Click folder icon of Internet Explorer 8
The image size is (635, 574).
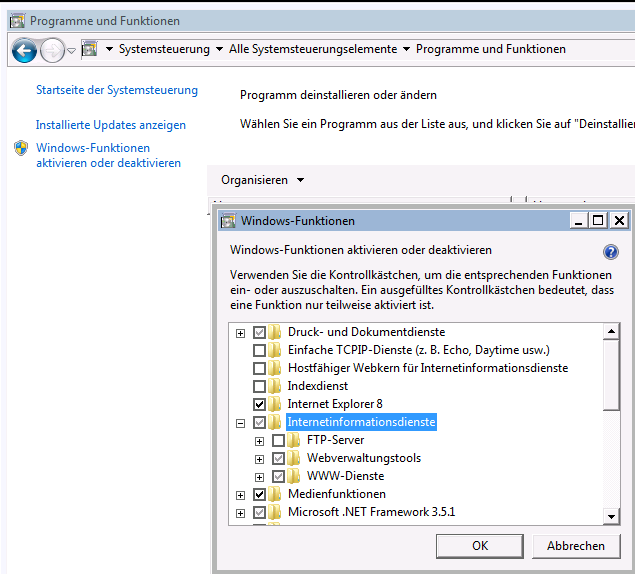pos(275,404)
